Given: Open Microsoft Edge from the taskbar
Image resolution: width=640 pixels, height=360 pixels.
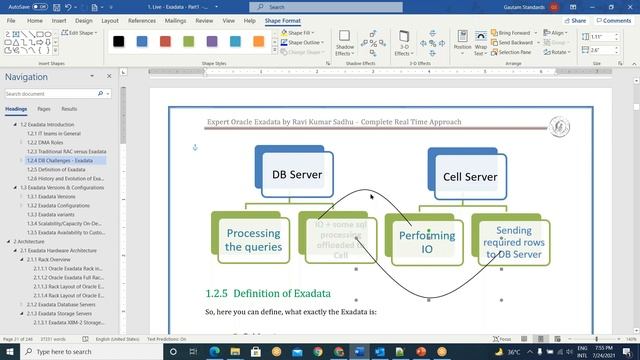Looking at the screenshot, I should coord(215,351).
